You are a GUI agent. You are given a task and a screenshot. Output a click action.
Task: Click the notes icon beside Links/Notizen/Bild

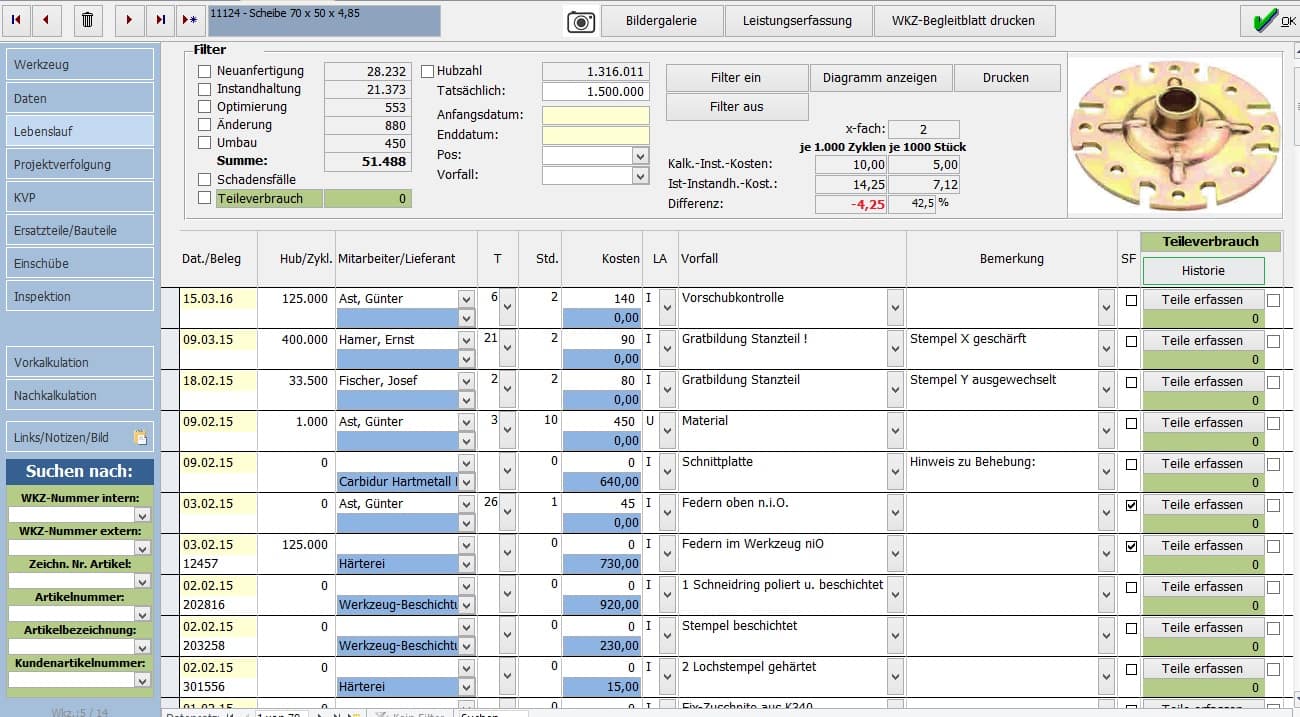[141, 437]
